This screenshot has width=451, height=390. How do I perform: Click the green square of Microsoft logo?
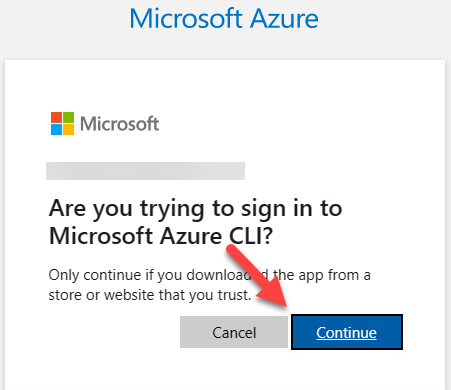coord(68,117)
